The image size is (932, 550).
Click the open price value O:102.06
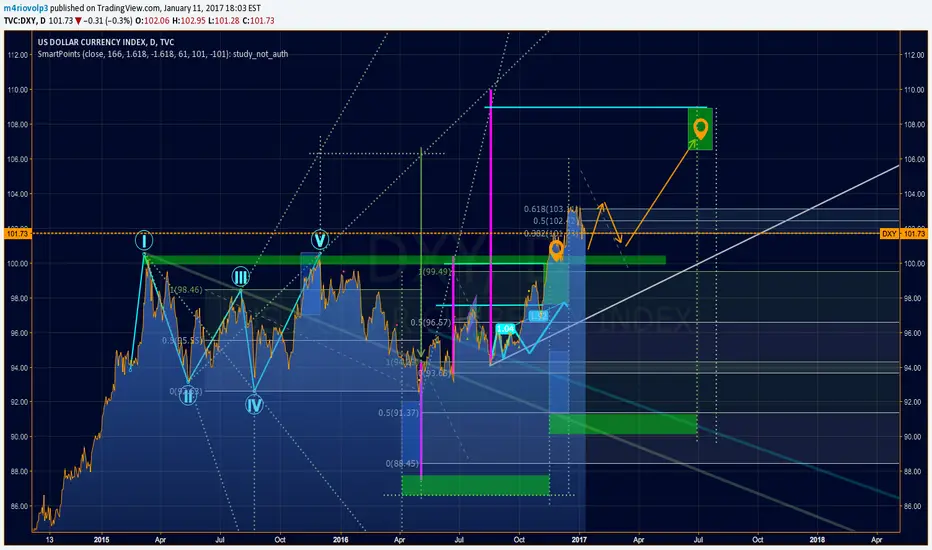pos(152,21)
